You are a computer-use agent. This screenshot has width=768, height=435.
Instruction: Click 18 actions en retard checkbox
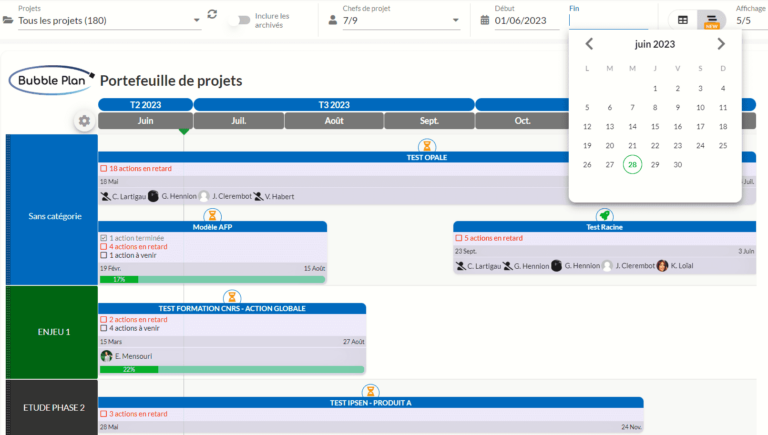(x=104, y=169)
